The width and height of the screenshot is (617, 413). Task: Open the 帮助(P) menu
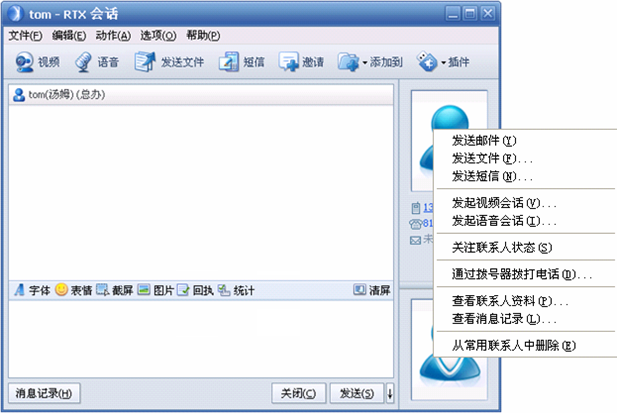(203, 36)
